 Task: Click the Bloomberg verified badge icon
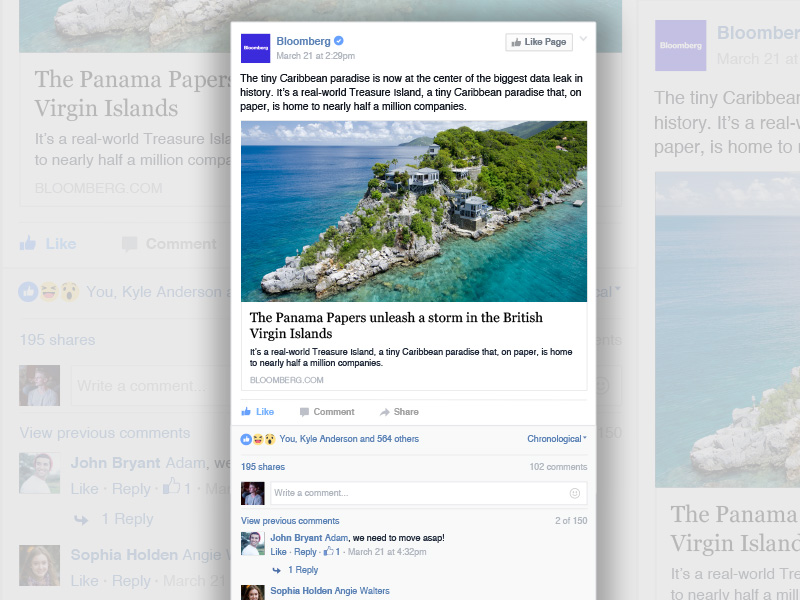tap(339, 41)
